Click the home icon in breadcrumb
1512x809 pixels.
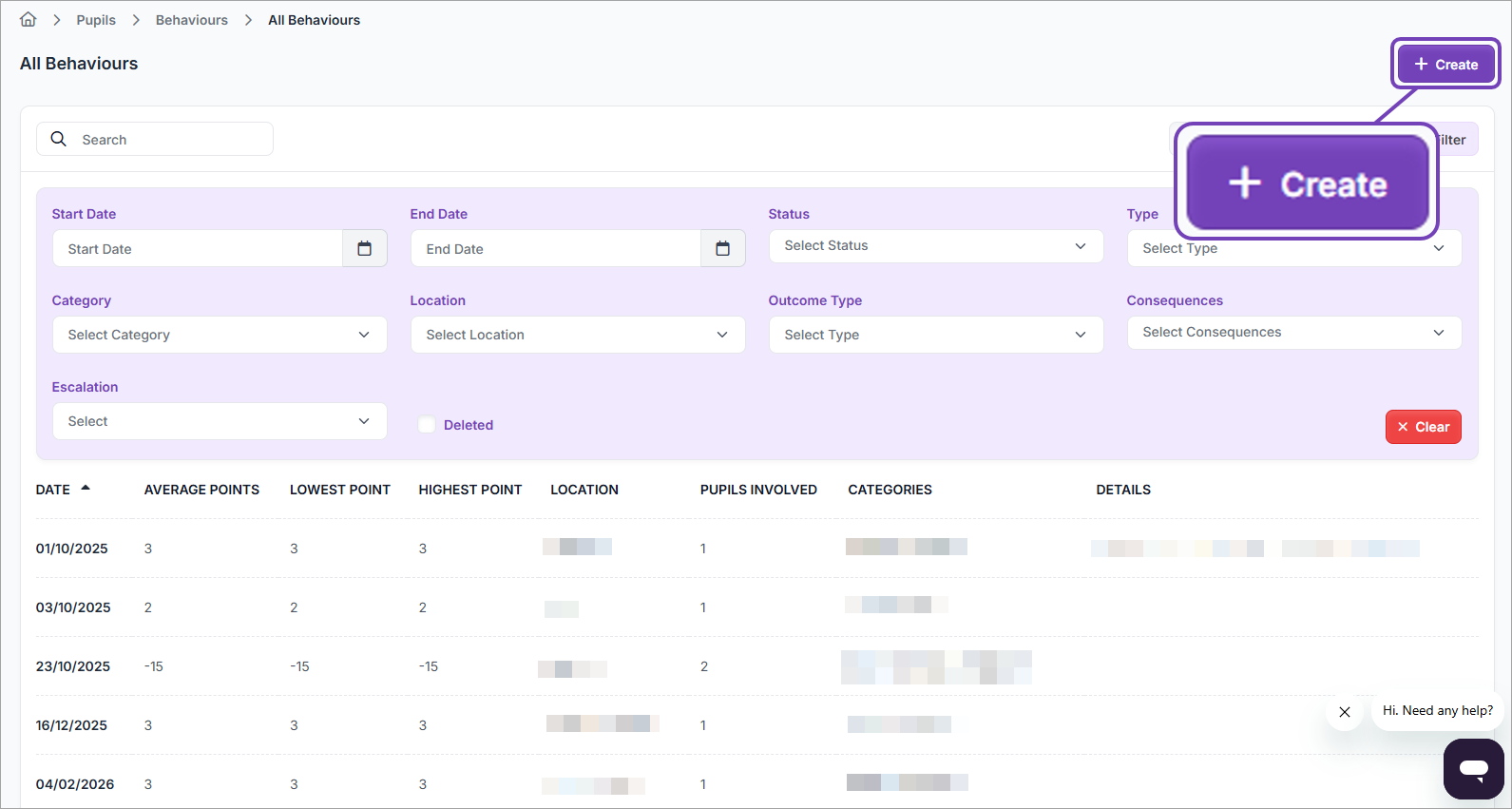pyautogui.click(x=29, y=20)
